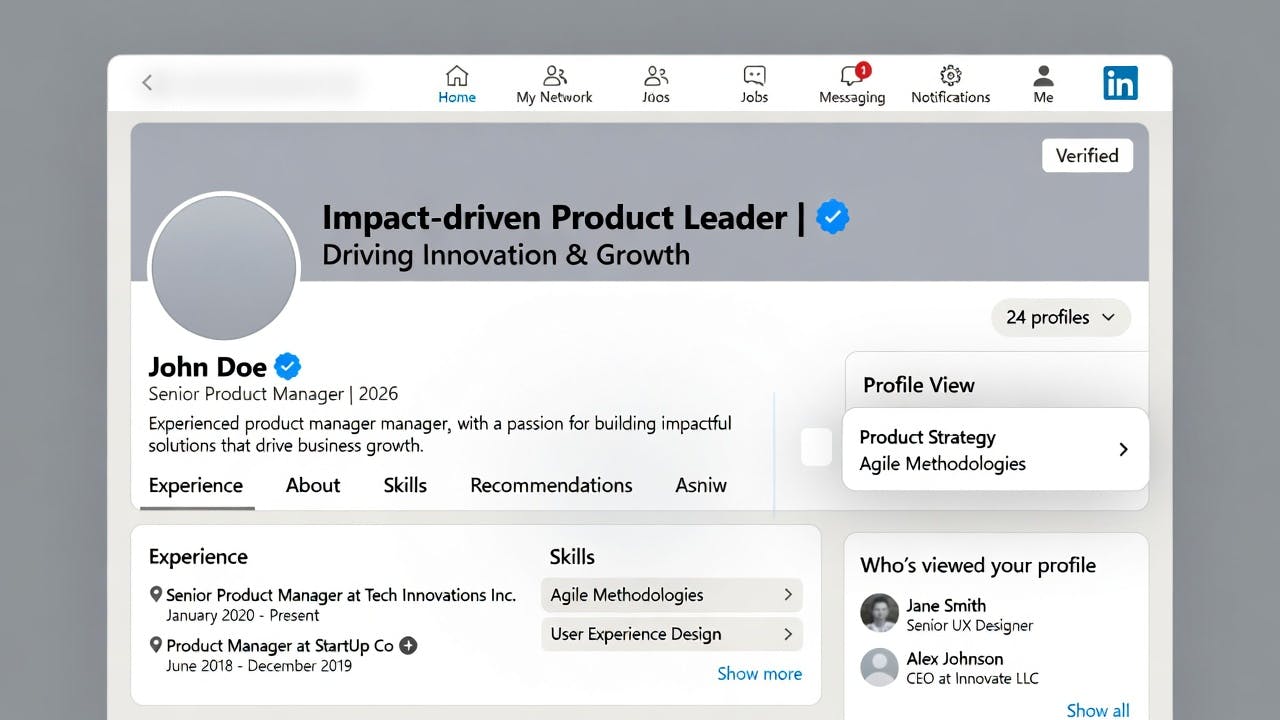Screen dimensions: 1280x720
Task: Open the LinkedIn home feed icon
Action: coord(457,75)
